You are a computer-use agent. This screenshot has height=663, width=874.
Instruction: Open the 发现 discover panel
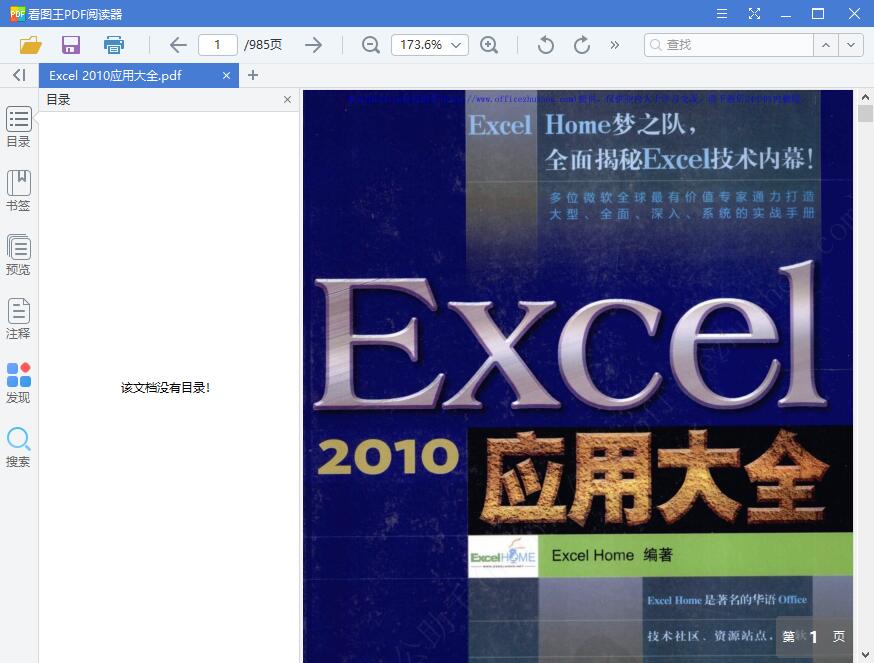tap(18, 383)
